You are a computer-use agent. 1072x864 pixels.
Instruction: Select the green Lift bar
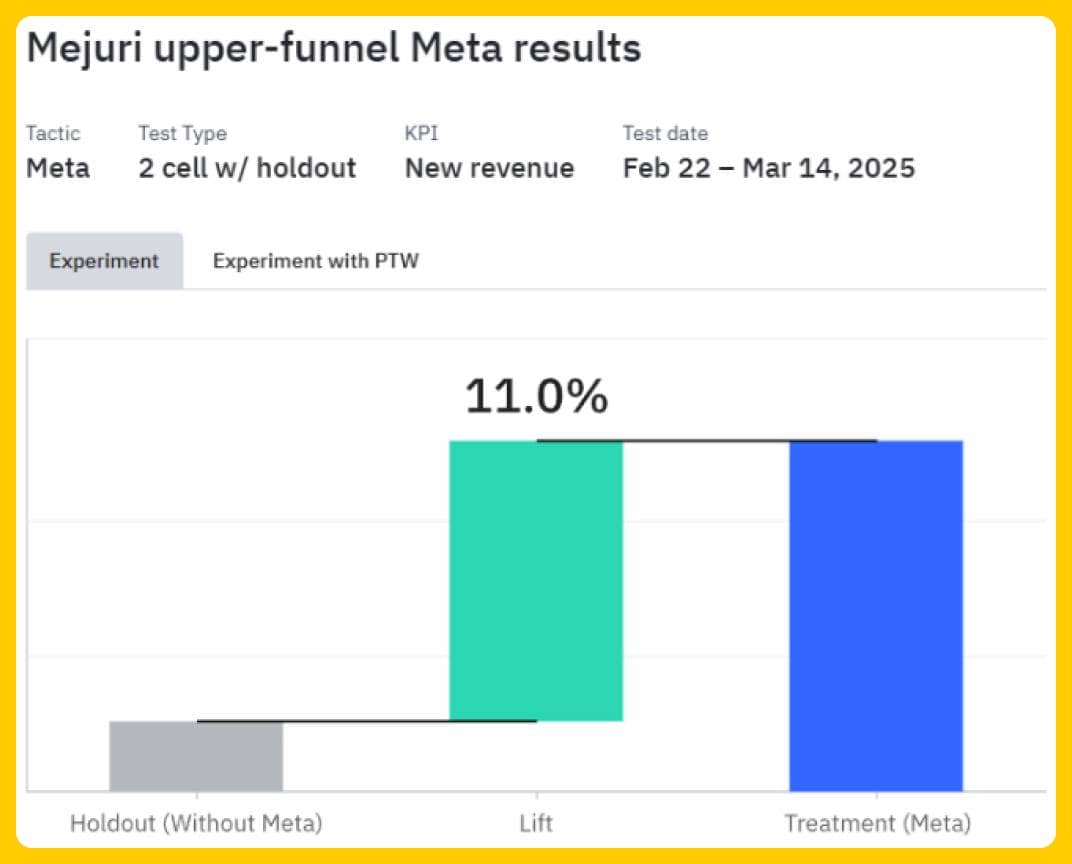click(x=536, y=580)
